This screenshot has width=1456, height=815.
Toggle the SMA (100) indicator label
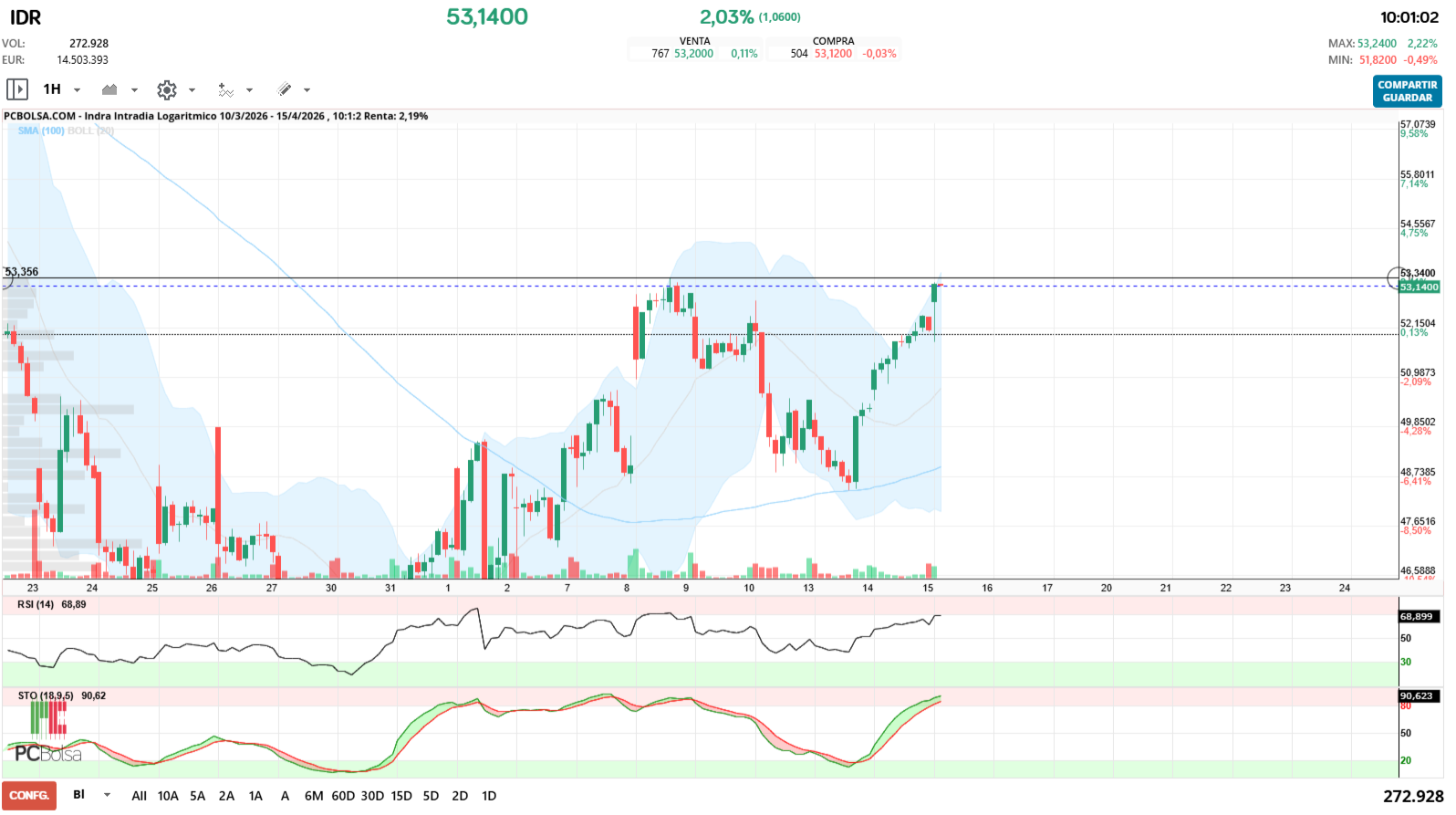(x=41, y=131)
